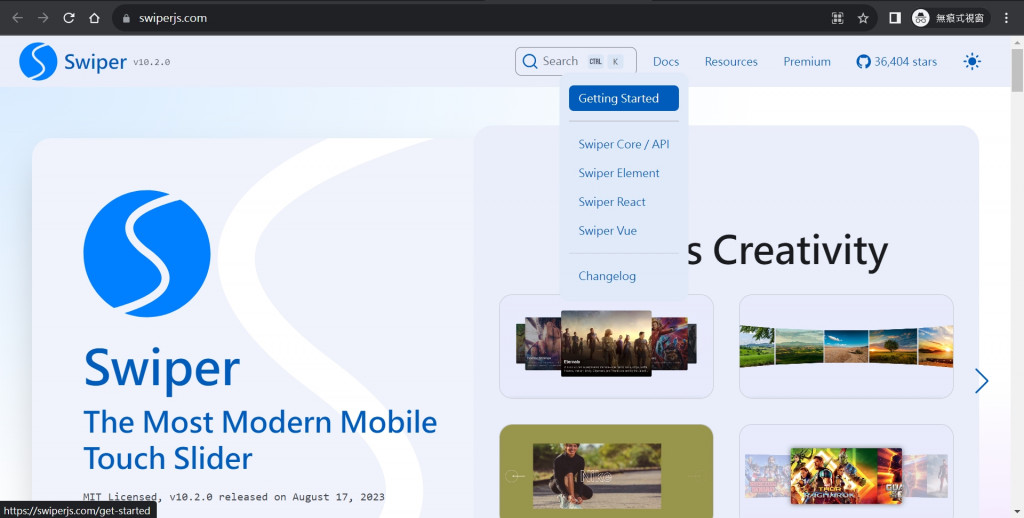Image resolution: width=1024 pixels, height=518 pixels.
Task: Advance demo carousel with right chevron
Action: (981, 381)
